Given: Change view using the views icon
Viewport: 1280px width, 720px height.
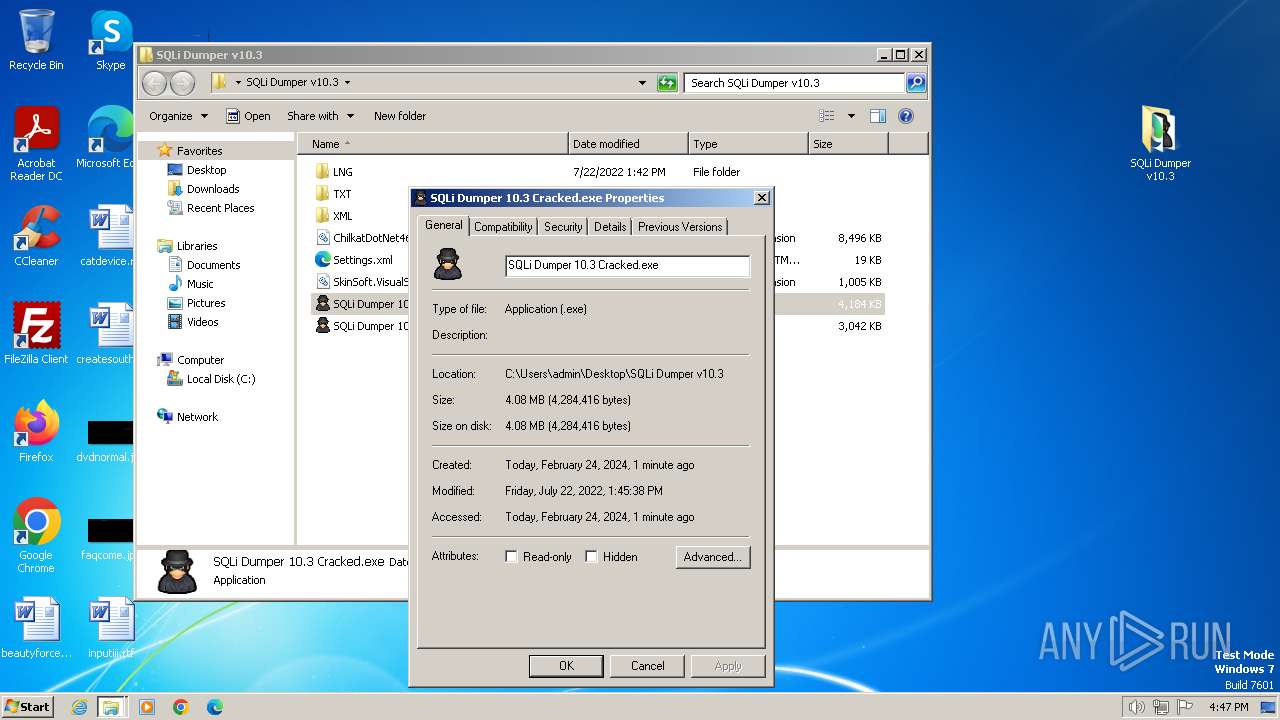Looking at the screenshot, I should pos(827,116).
